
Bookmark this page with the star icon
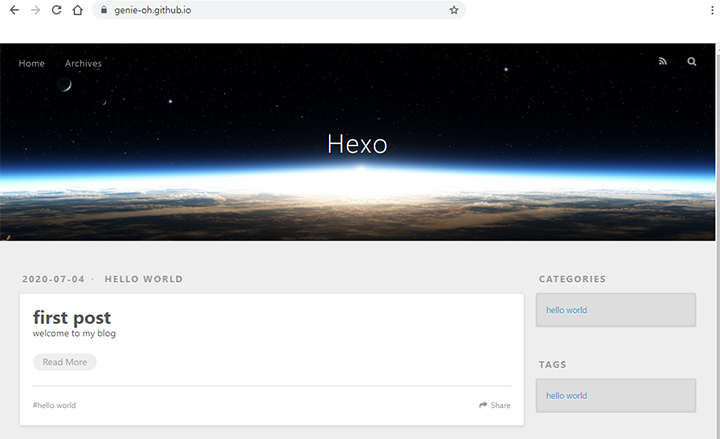[x=454, y=10]
